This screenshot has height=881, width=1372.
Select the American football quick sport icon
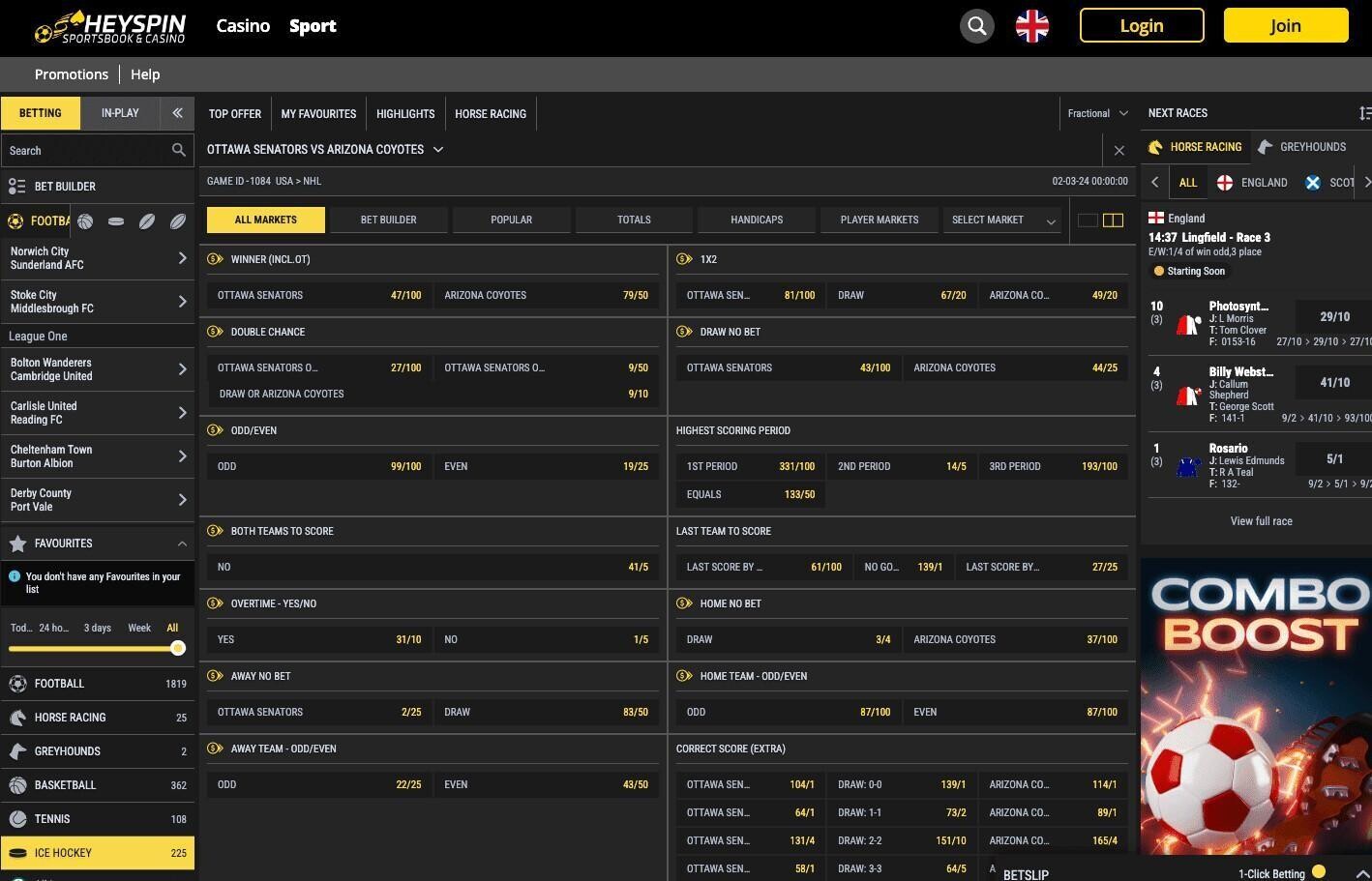pos(147,221)
